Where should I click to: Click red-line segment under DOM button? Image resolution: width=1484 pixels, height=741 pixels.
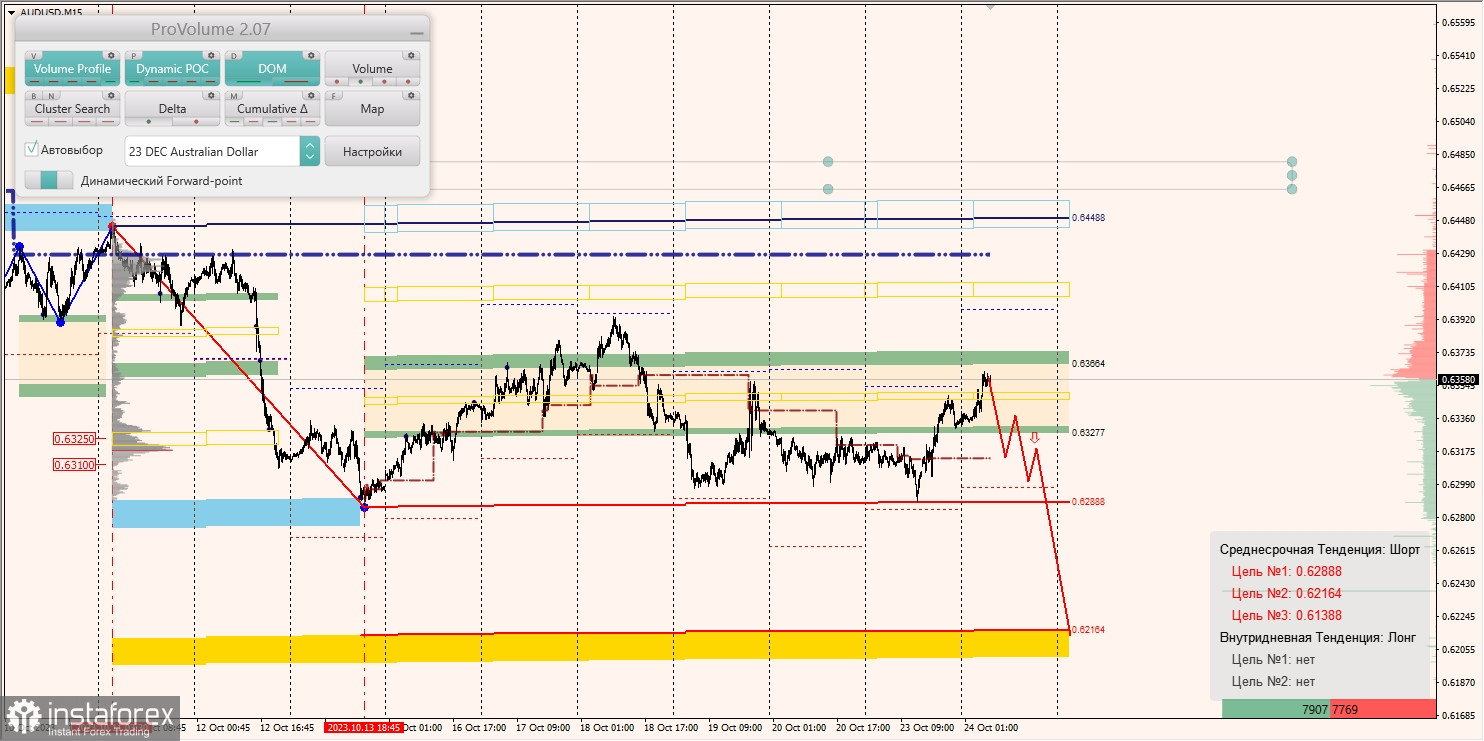coord(296,81)
